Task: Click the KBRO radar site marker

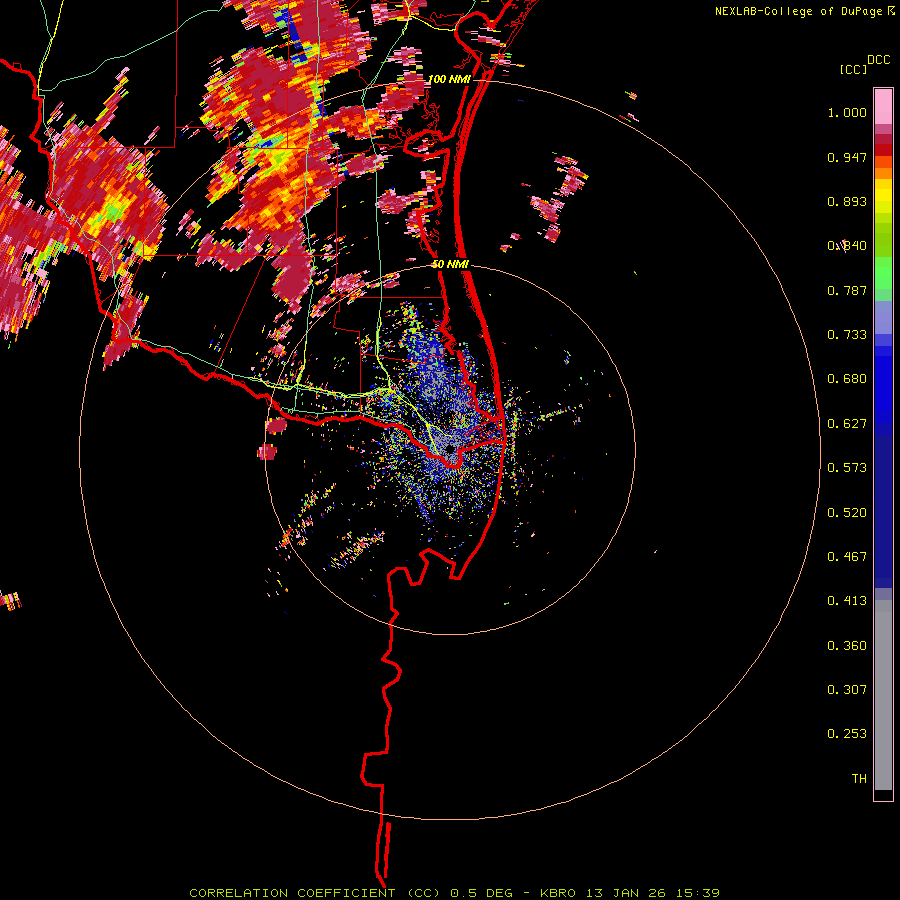Action: (450, 449)
